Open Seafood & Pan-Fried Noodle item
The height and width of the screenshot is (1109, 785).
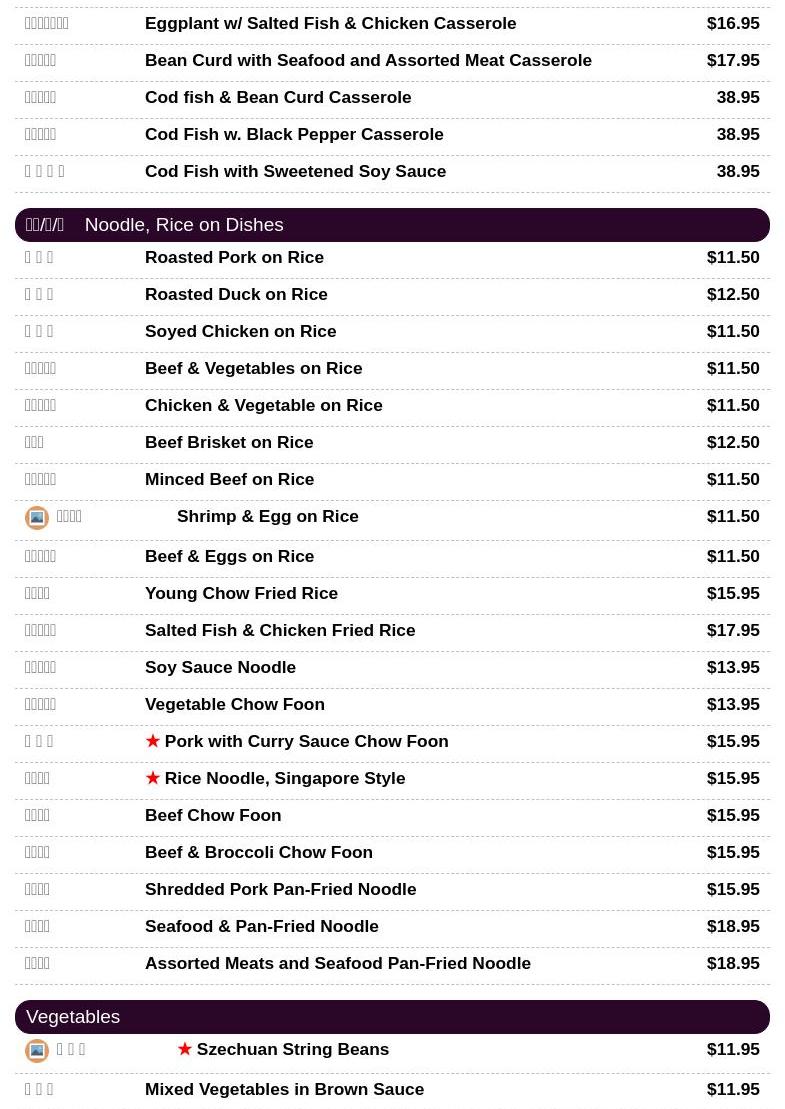pos(392,927)
